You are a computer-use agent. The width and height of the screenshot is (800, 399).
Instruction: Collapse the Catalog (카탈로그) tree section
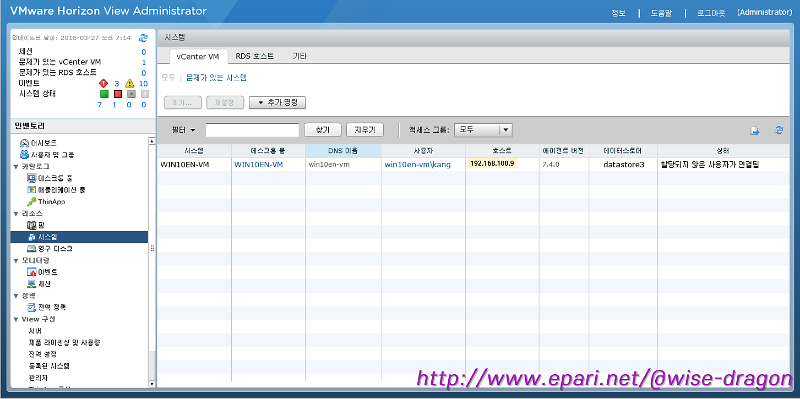(16, 167)
